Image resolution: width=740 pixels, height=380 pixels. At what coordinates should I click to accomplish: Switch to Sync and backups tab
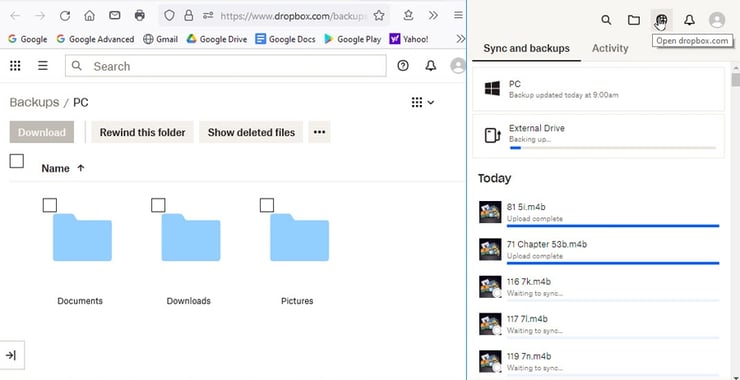(x=526, y=48)
